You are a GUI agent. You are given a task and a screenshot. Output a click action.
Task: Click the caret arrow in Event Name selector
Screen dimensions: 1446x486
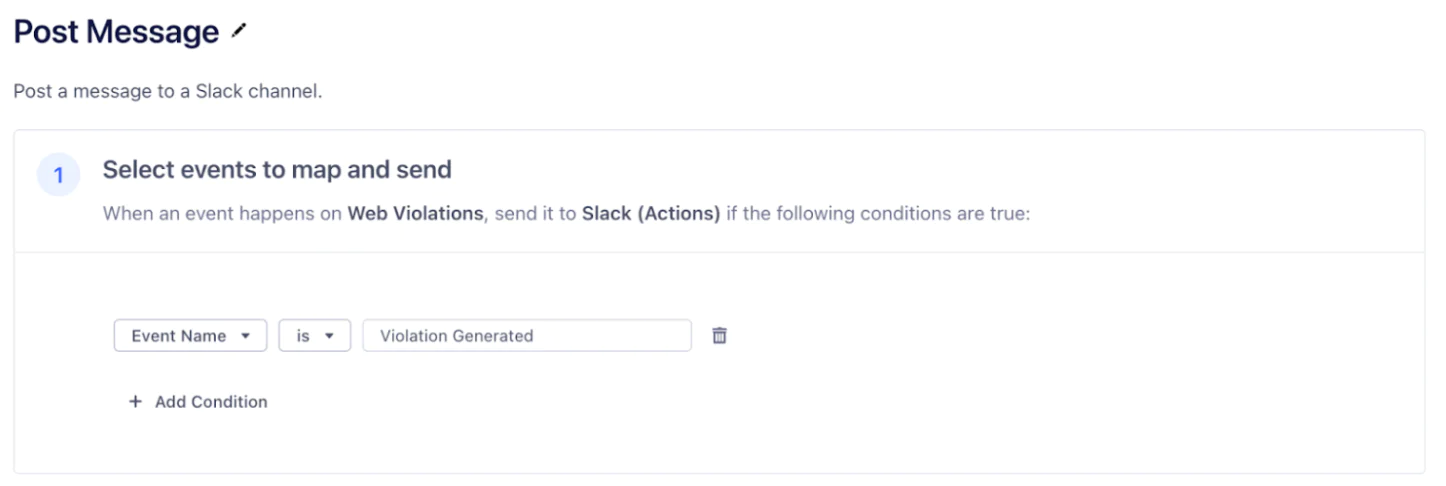coord(246,336)
